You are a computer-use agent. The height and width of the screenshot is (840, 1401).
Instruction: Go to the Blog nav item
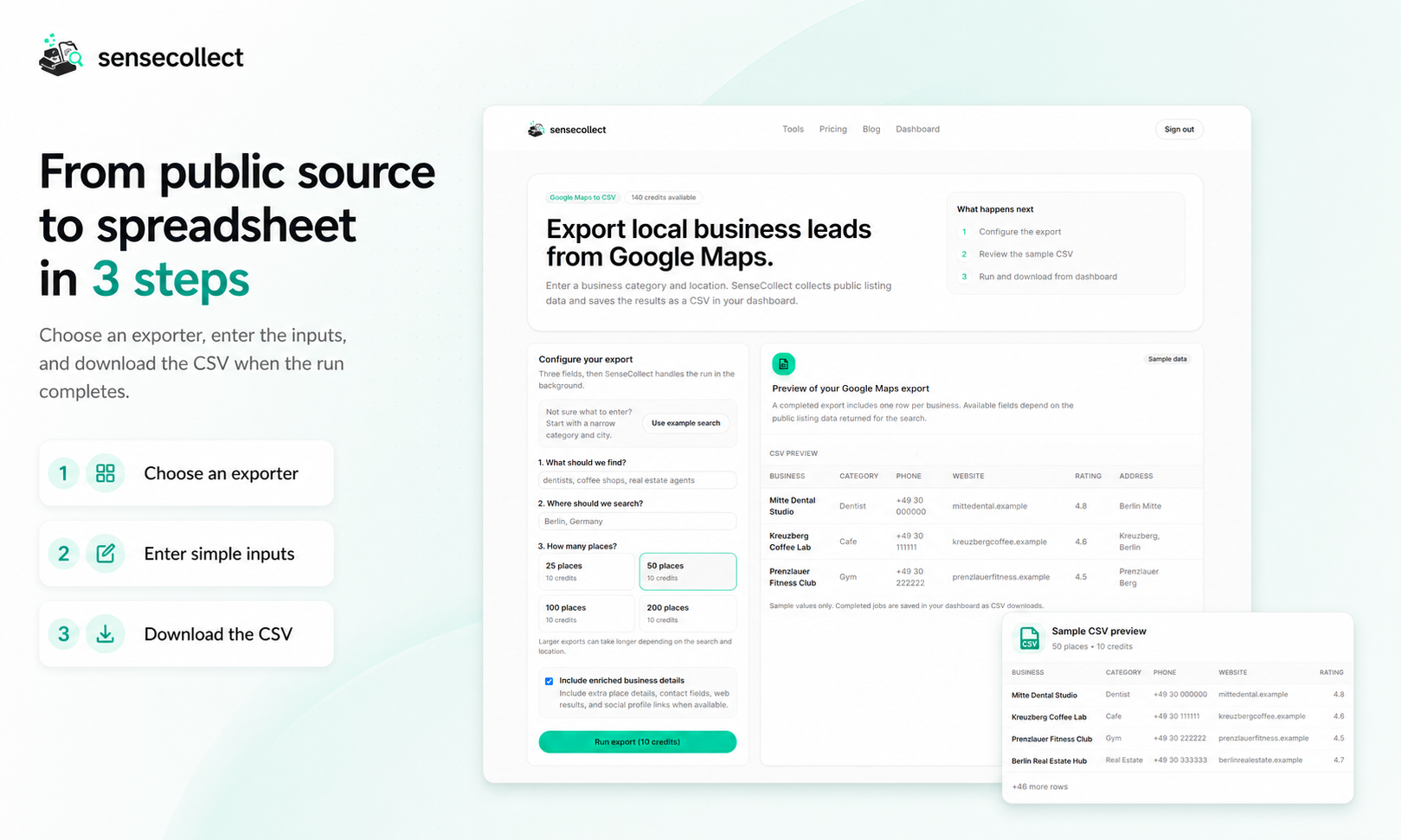coord(871,129)
